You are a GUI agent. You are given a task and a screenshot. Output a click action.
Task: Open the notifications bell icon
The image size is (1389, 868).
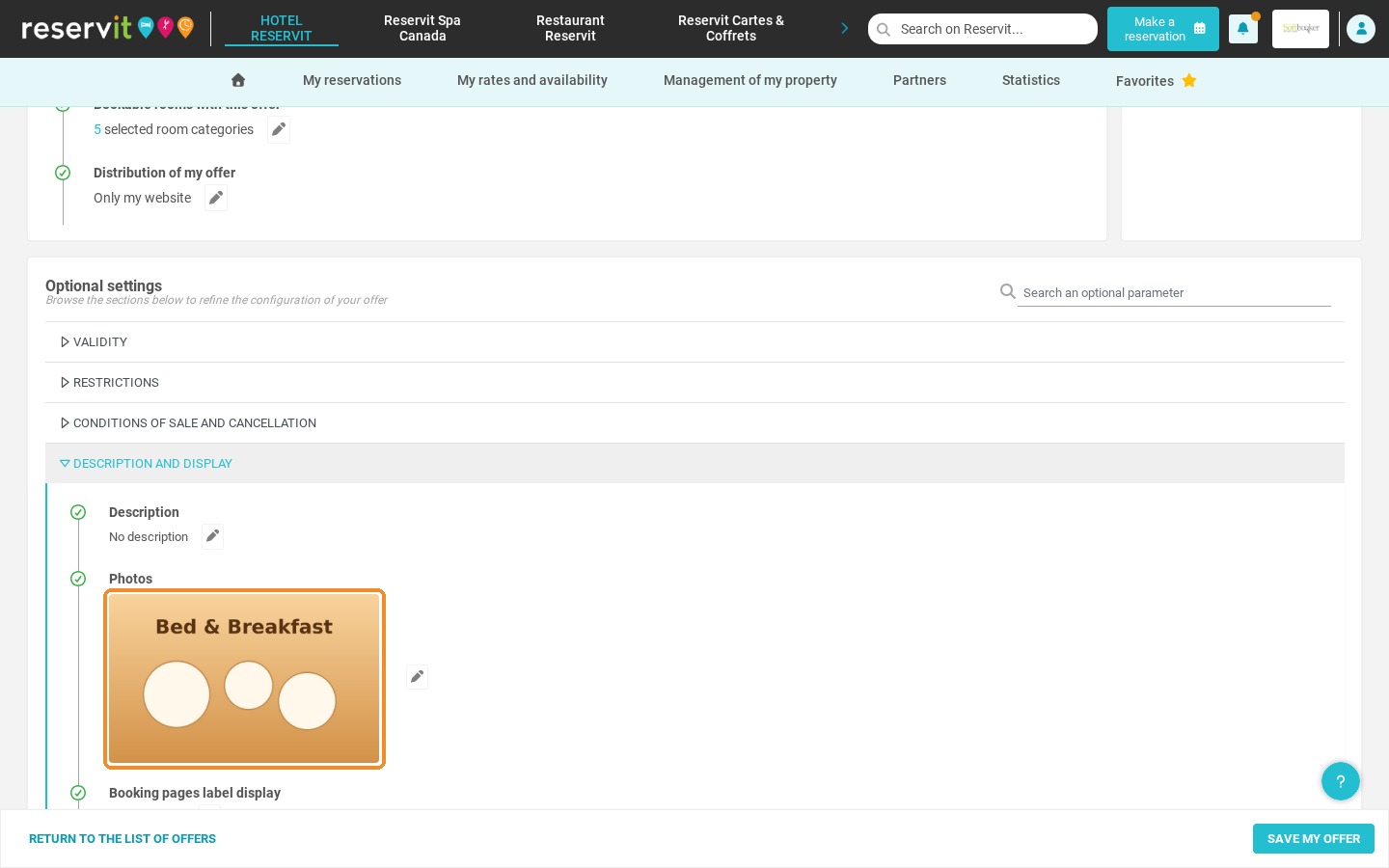1242,29
